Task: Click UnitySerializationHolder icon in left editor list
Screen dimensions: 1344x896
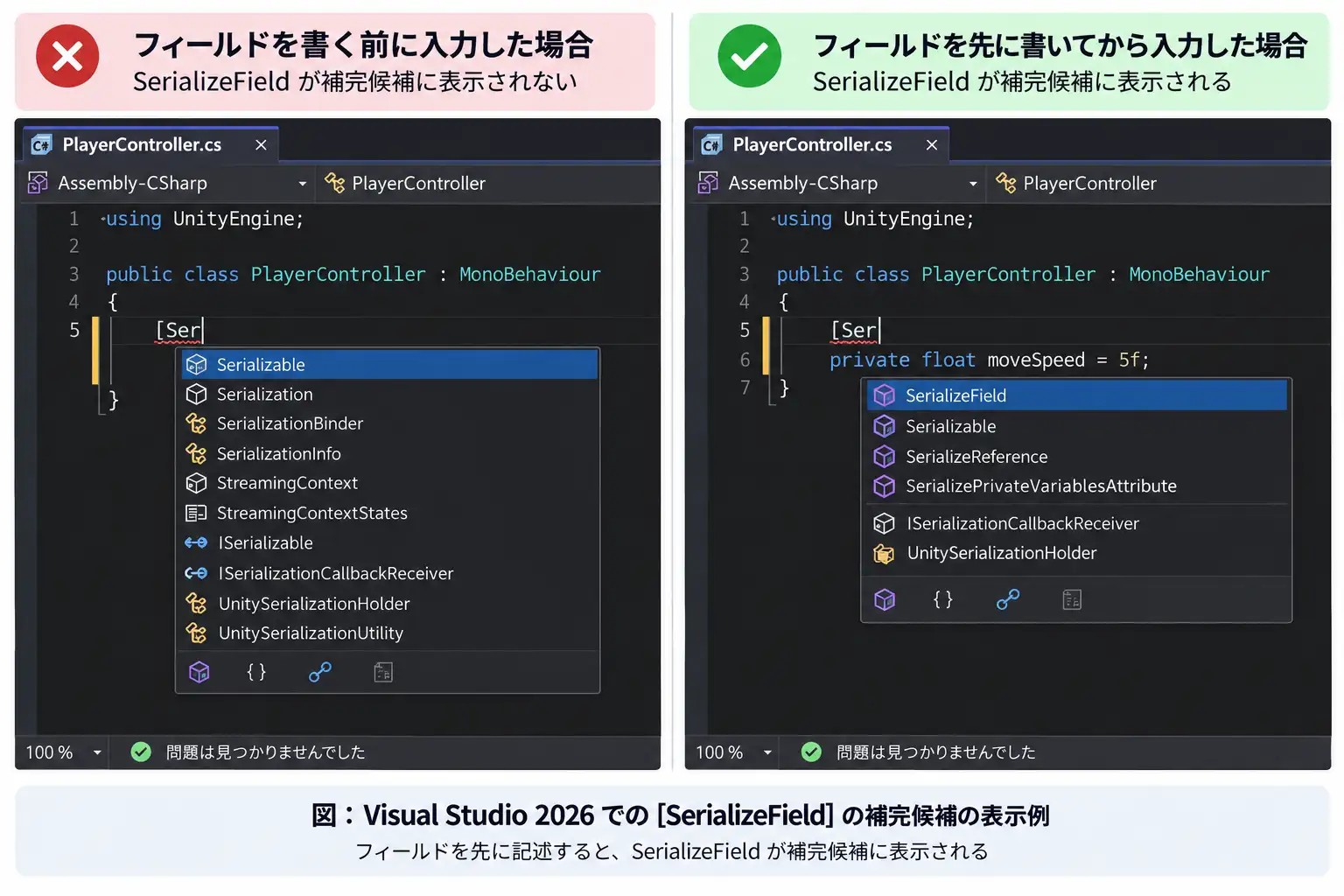Action: tap(196, 604)
